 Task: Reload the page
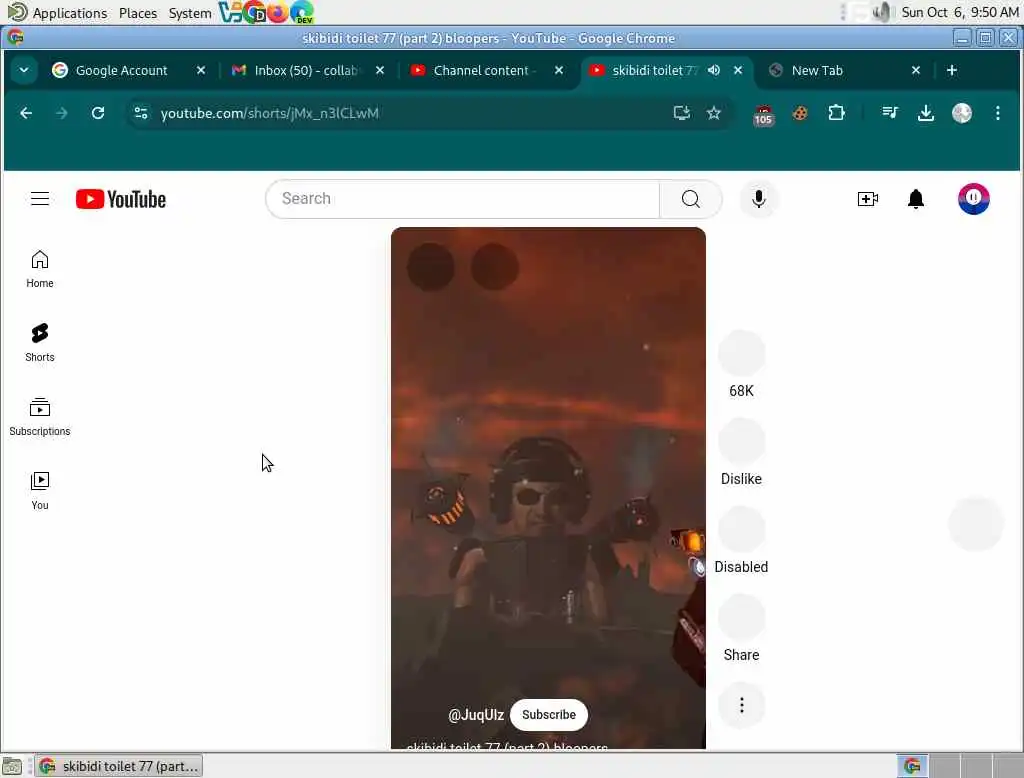pos(98,113)
